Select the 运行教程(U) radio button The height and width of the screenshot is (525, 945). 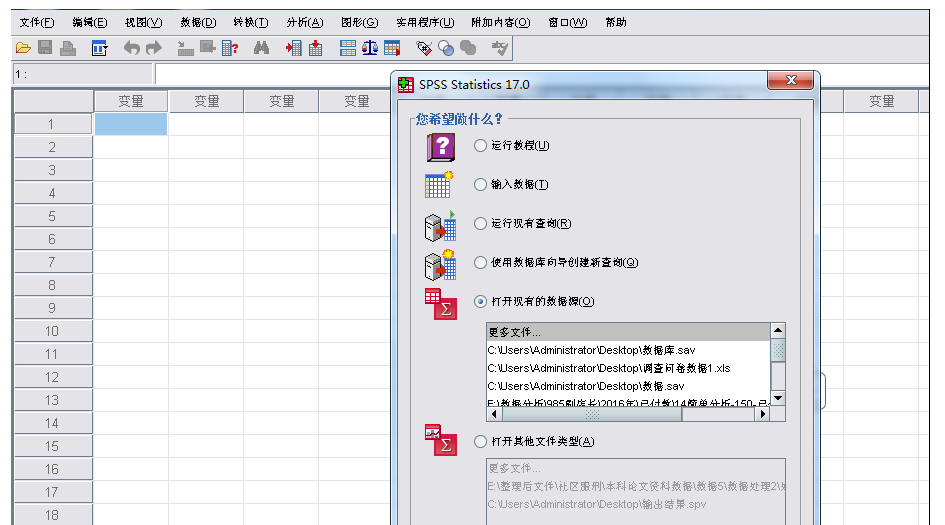480,146
